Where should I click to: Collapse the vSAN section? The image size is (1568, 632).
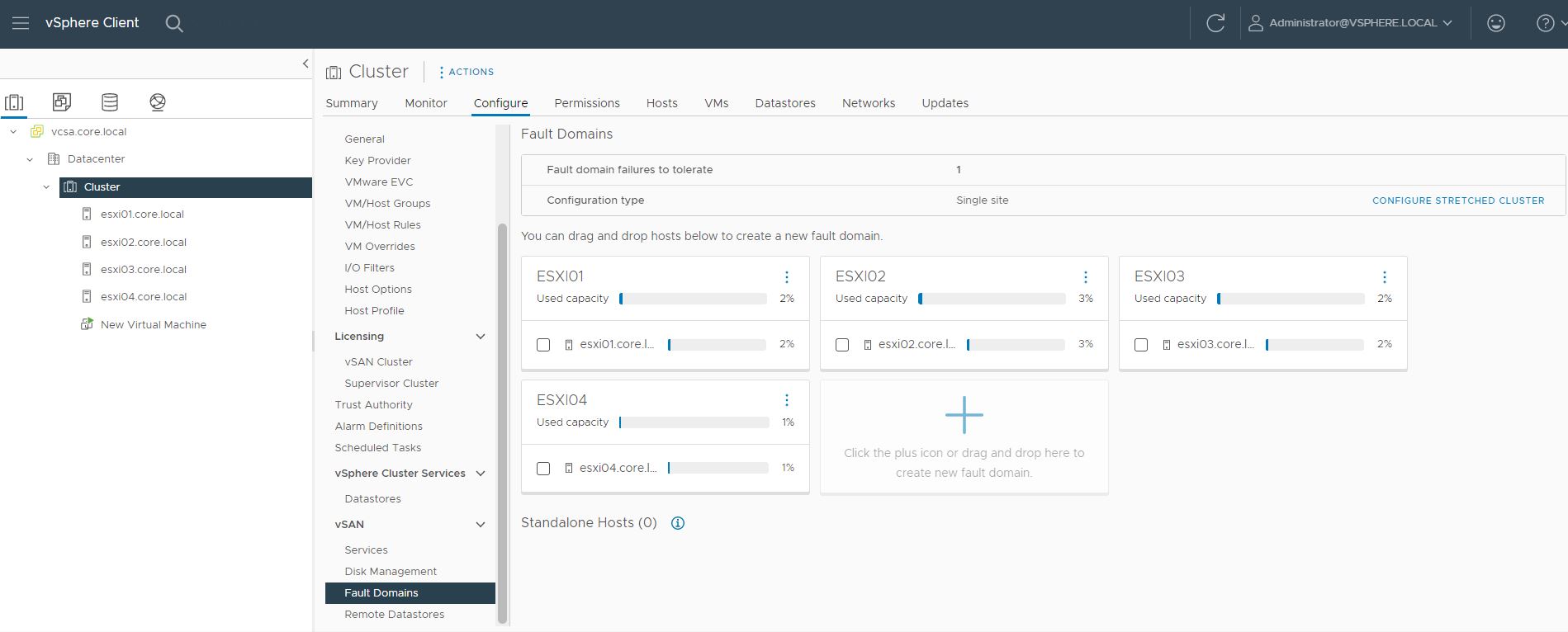pos(481,525)
